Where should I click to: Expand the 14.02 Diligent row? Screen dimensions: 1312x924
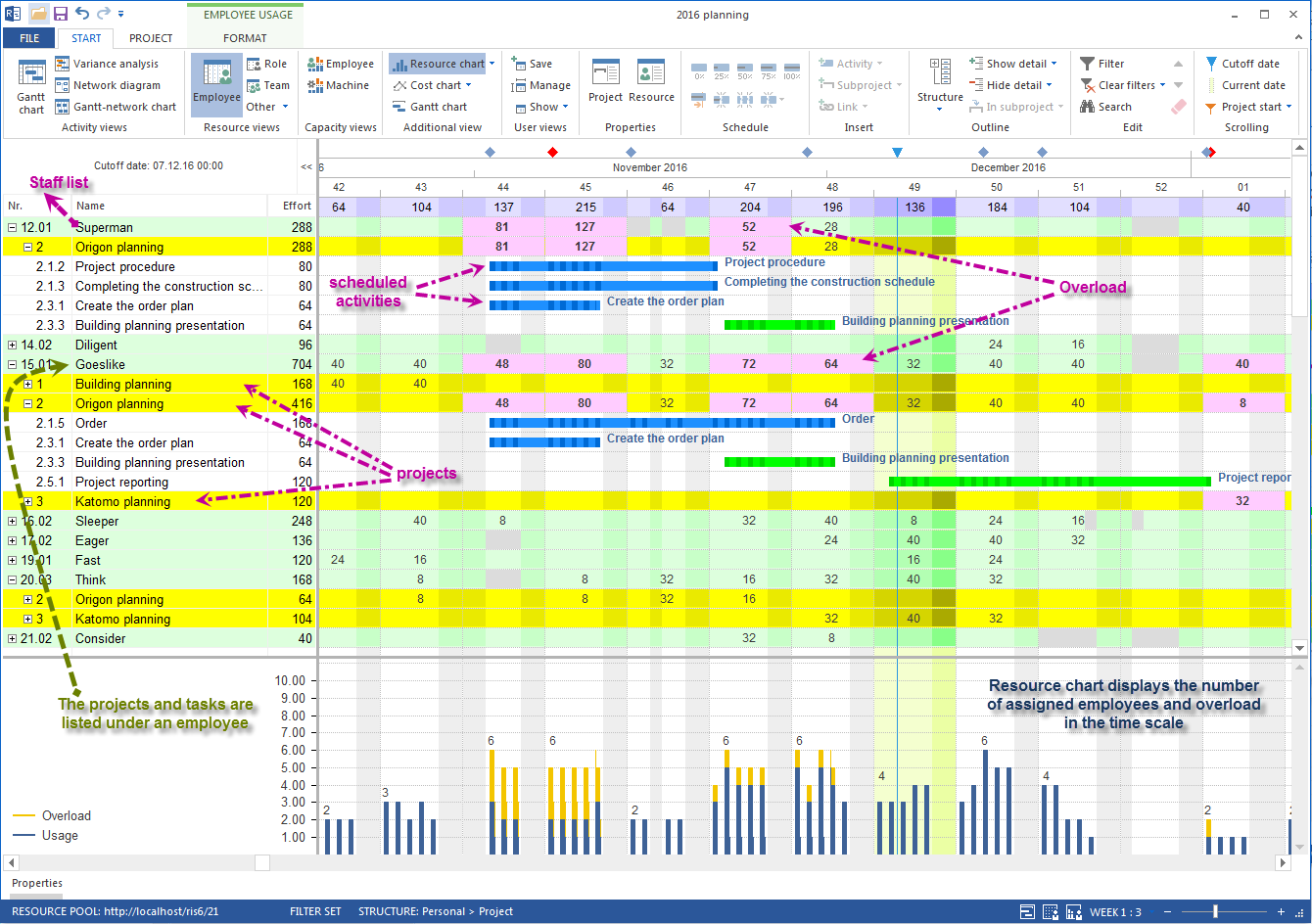13,345
